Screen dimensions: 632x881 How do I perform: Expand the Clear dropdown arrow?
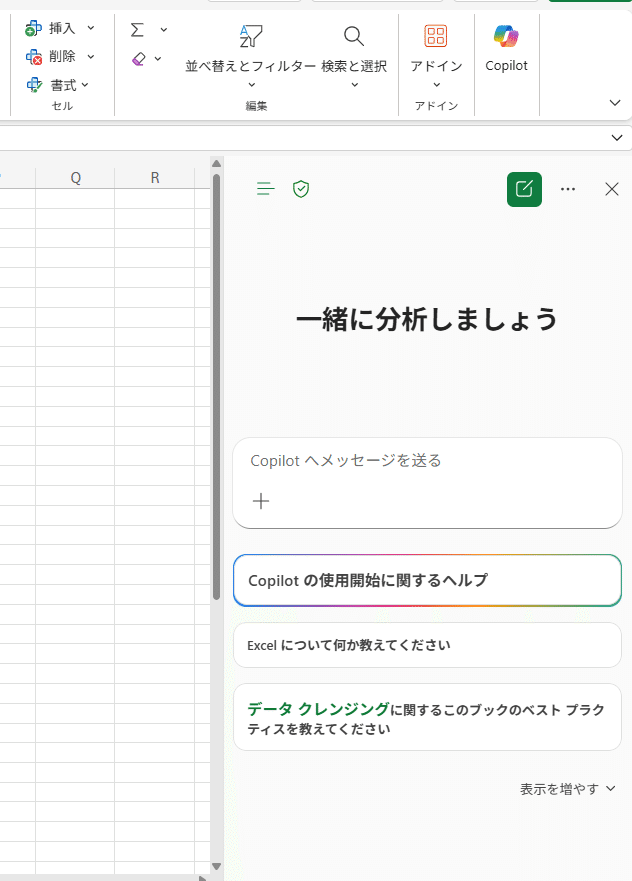[x=158, y=58]
